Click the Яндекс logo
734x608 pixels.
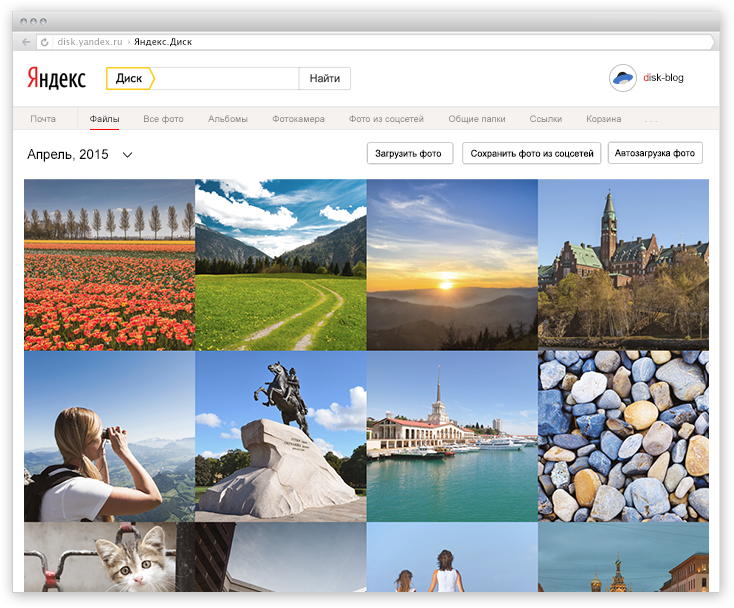(x=56, y=78)
